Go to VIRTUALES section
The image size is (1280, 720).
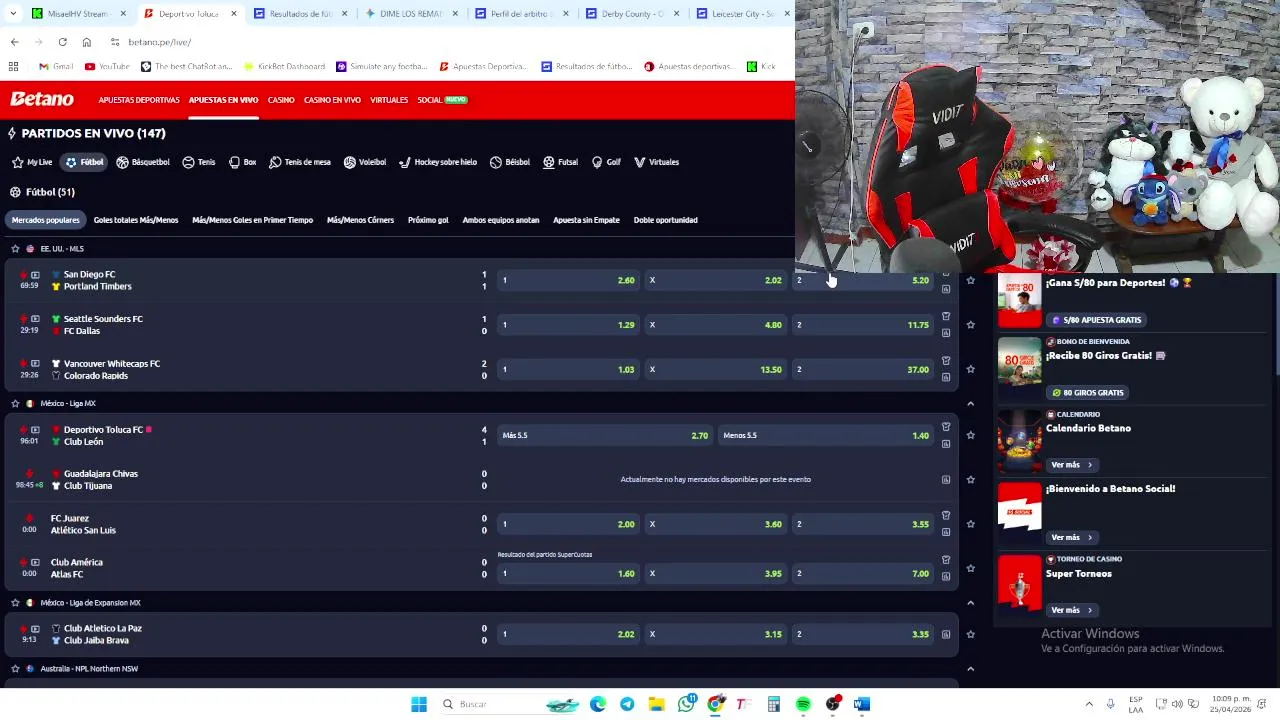click(x=389, y=100)
